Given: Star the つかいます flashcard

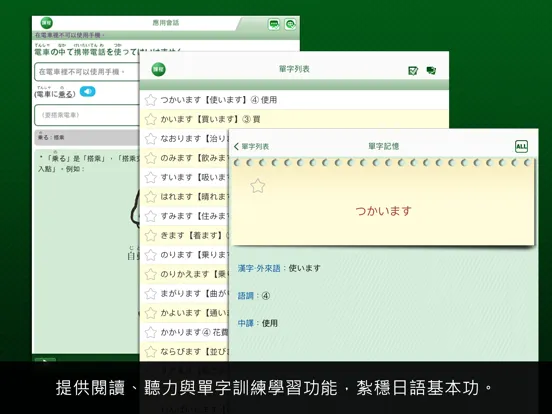Looking at the screenshot, I should click(258, 186).
